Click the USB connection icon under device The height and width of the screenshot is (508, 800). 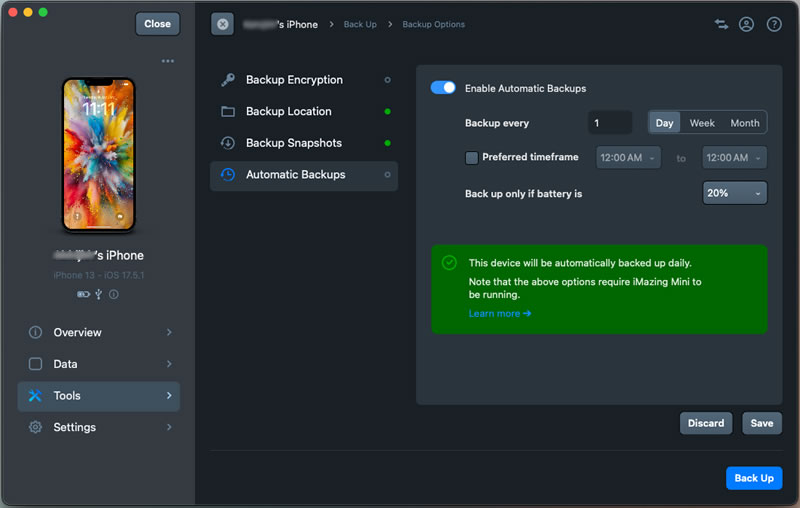[x=98, y=294]
